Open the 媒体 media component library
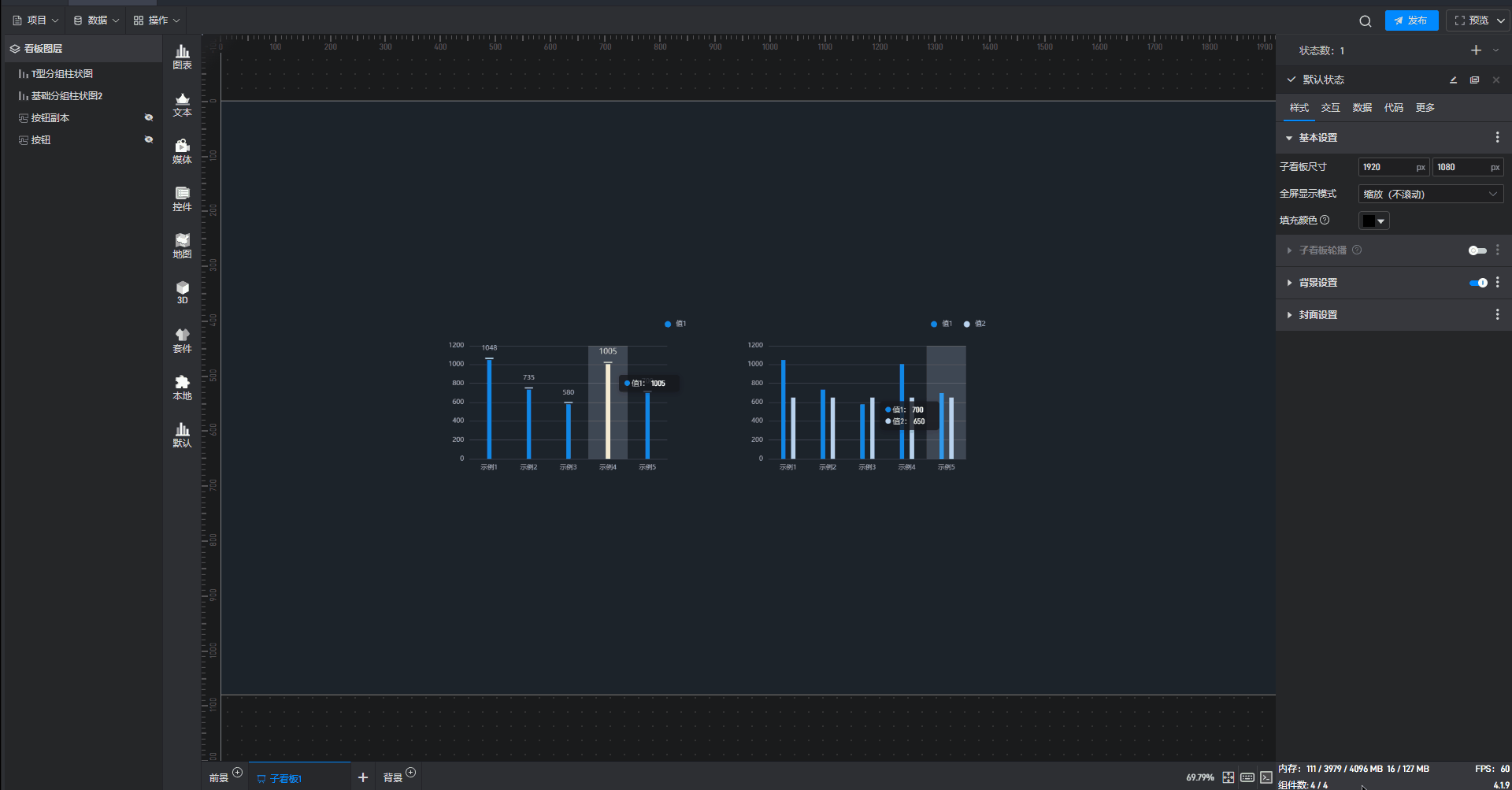This screenshot has height=790, width=1512. [x=182, y=151]
